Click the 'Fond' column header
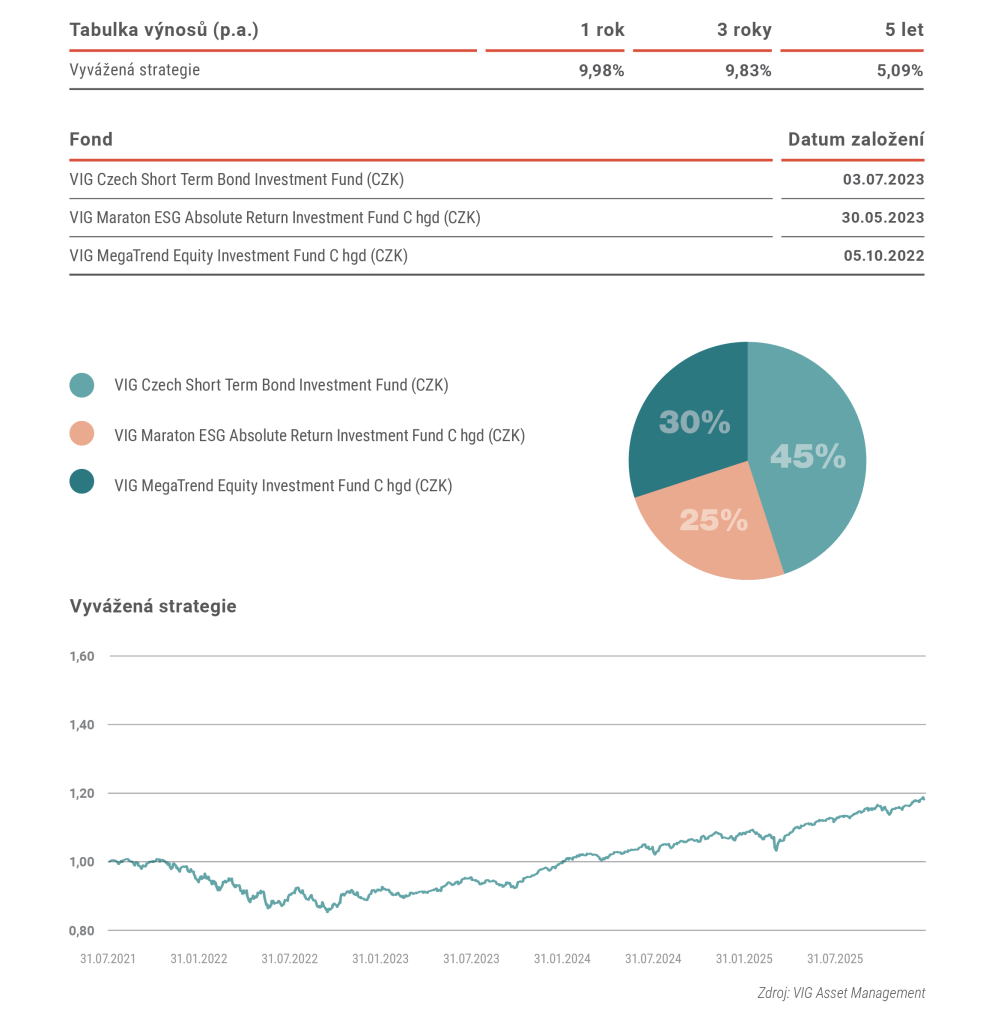This screenshot has width=995, height=1024. coord(91,139)
